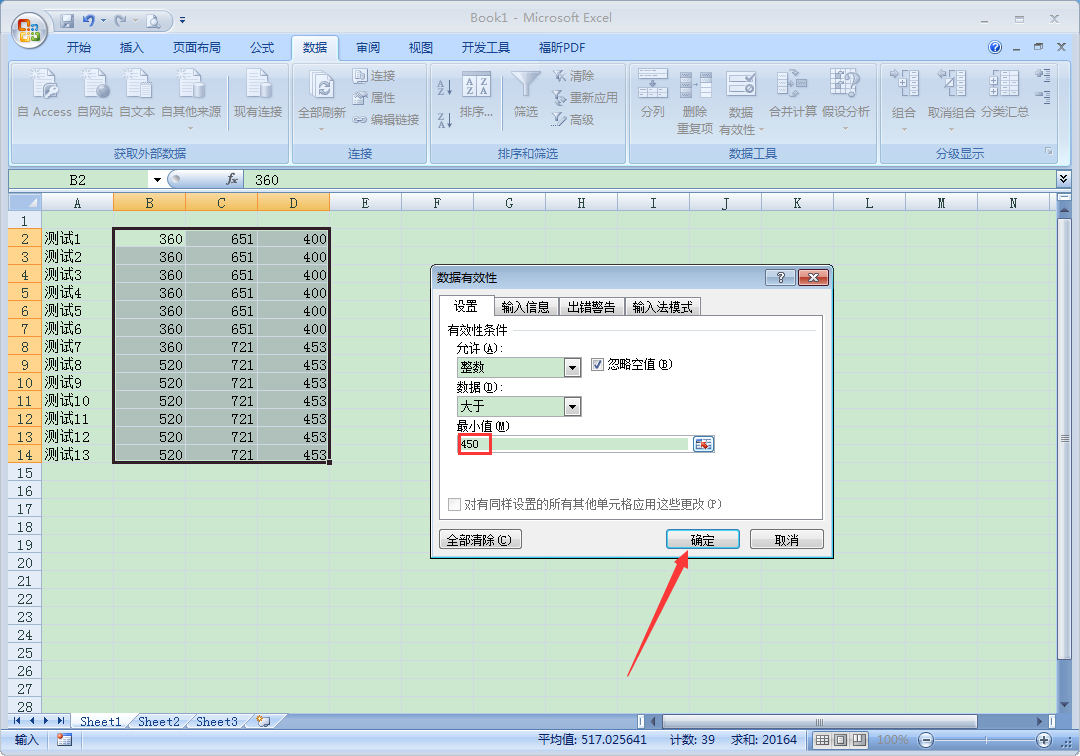Uncheck the ignore blanks checkbox

point(597,367)
